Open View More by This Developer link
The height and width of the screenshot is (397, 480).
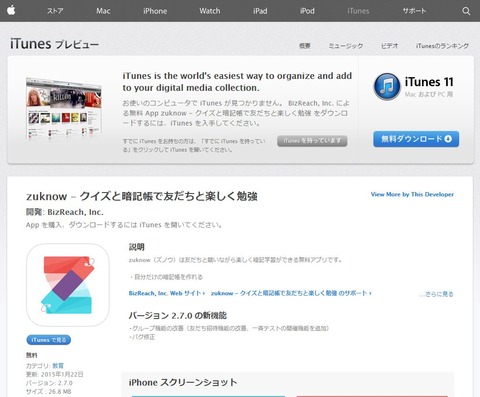point(412,194)
